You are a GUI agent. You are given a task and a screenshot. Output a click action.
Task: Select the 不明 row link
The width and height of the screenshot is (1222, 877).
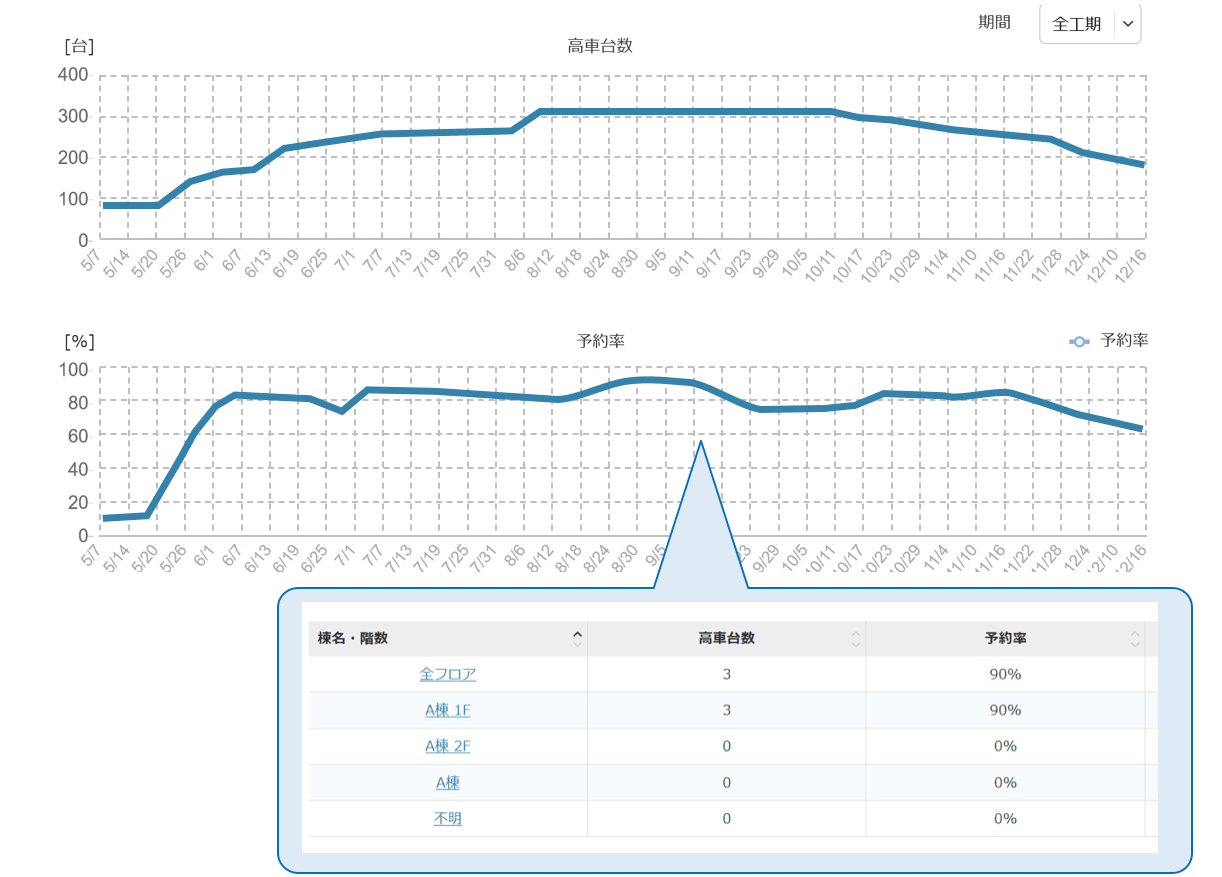(447, 819)
